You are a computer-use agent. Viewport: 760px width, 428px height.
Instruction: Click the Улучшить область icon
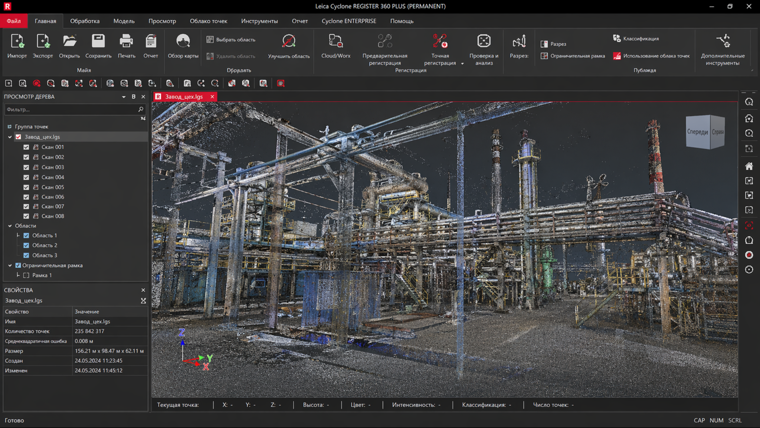[x=288, y=41]
